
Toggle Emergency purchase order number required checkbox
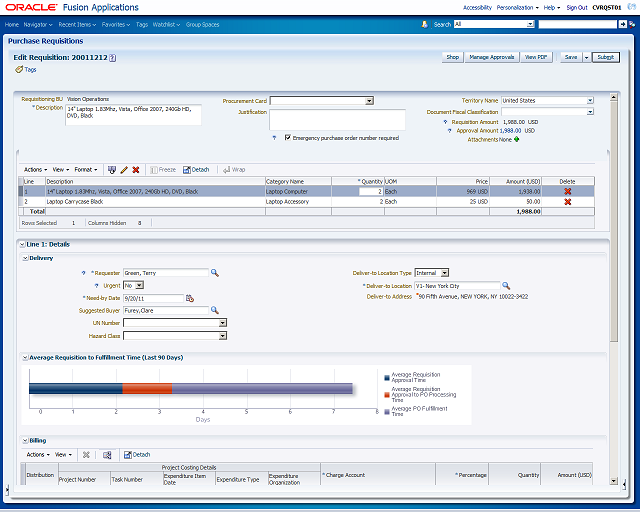[288, 138]
